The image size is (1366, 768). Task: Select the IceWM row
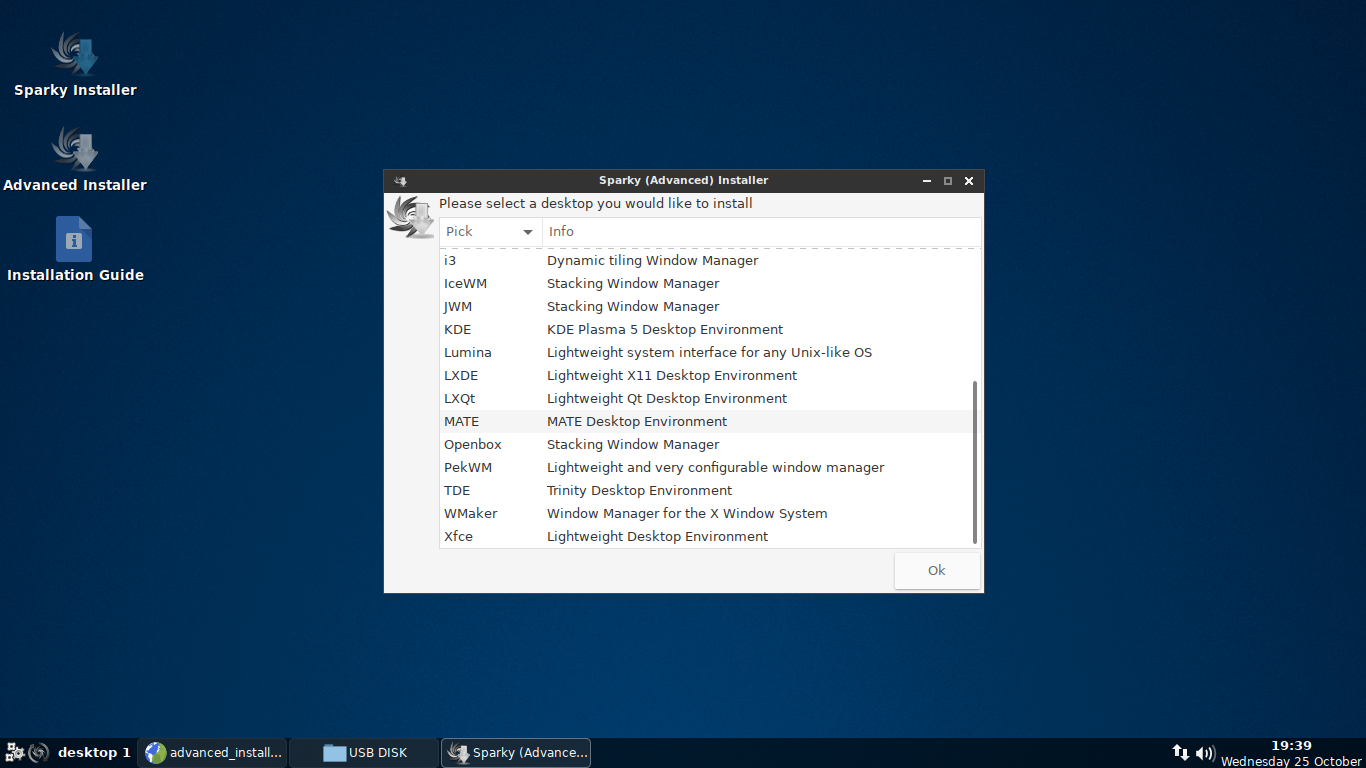pos(705,283)
